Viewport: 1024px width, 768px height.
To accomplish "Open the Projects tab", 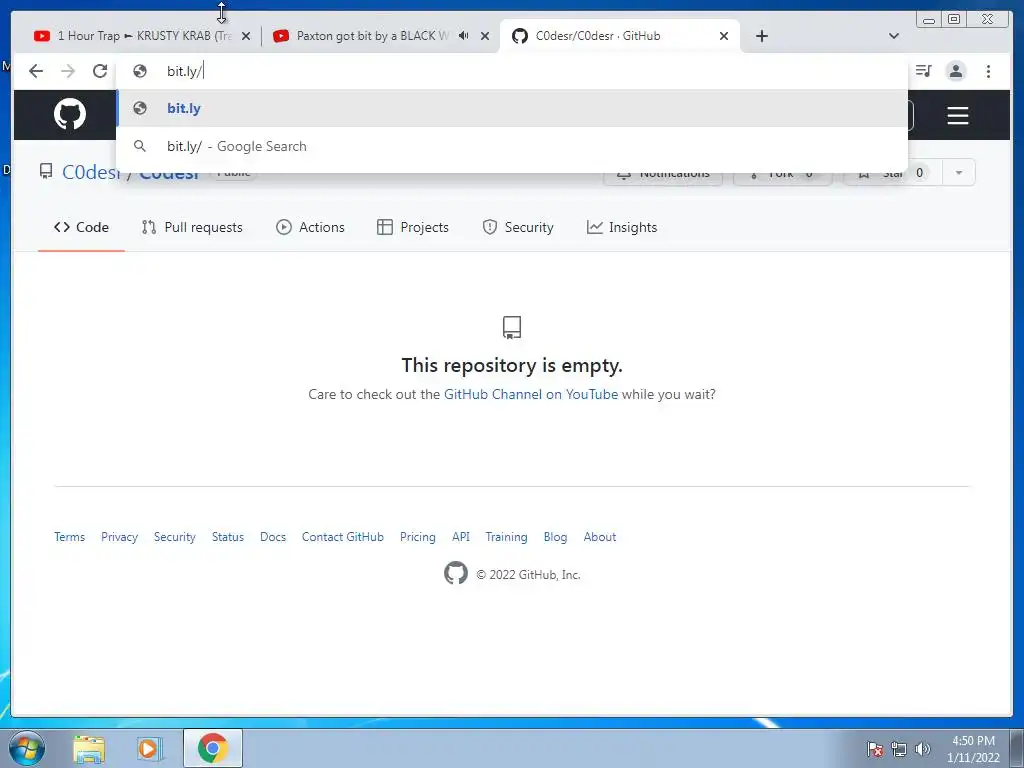I will click(413, 227).
